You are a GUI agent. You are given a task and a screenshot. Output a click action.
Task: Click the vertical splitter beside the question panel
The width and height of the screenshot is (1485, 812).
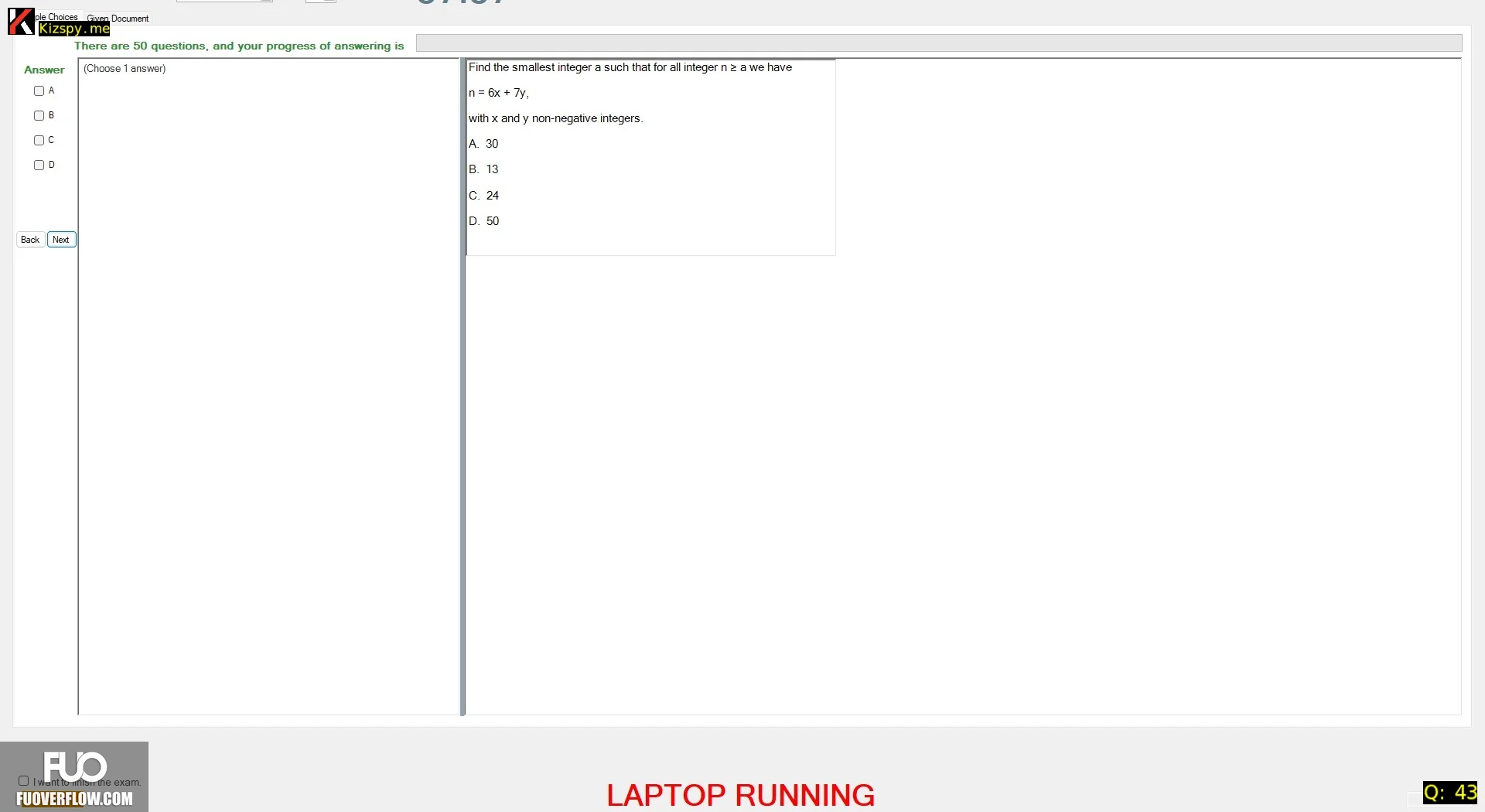463,387
